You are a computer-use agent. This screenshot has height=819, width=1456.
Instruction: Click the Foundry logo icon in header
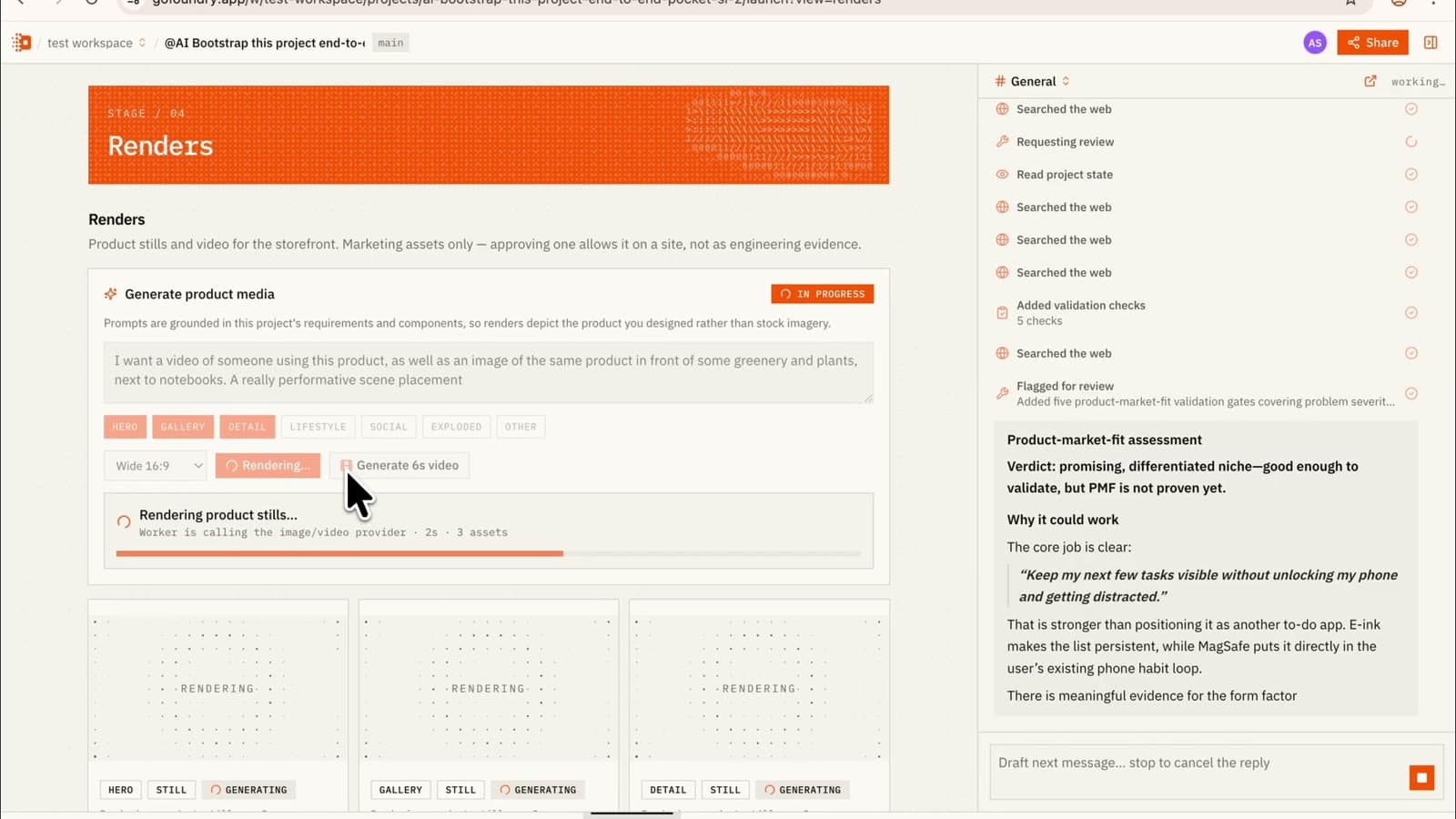22,43
